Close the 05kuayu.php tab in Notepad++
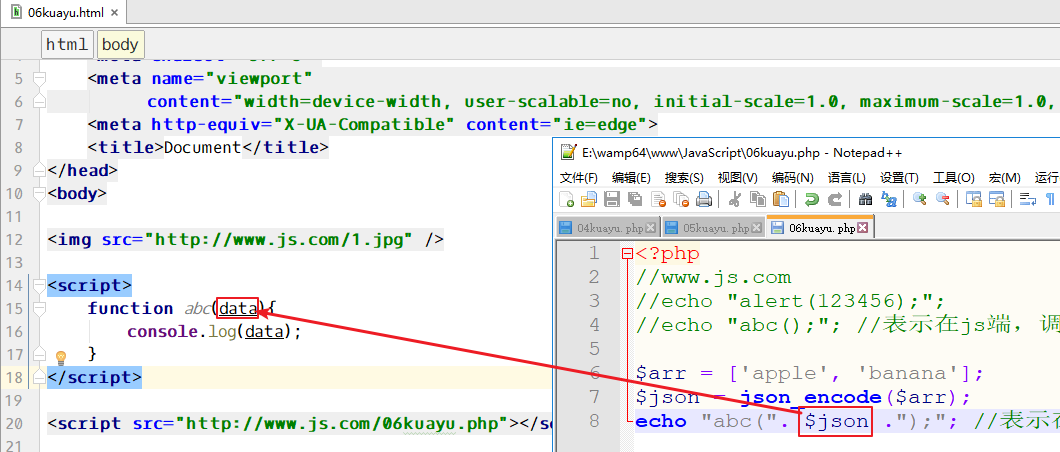The width and height of the screenshot is (1060, 452). (x=756, y=228)
